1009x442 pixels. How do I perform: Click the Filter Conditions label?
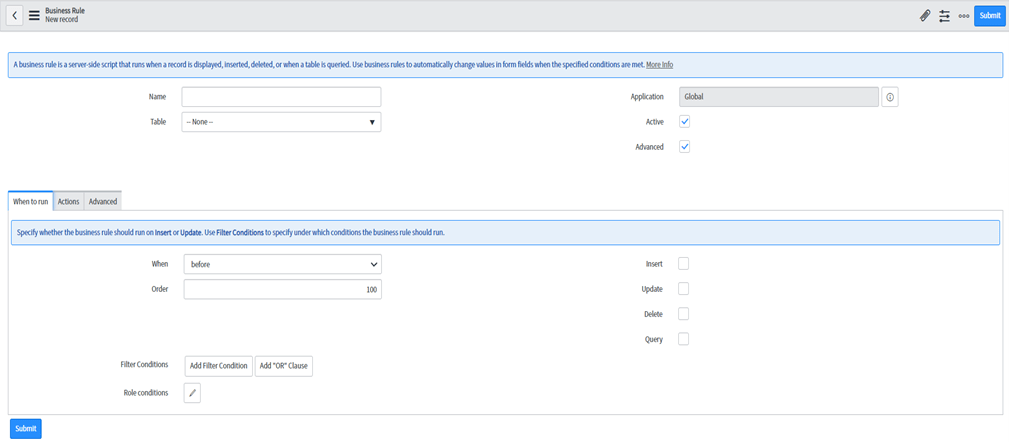click(x=144, y=365)
